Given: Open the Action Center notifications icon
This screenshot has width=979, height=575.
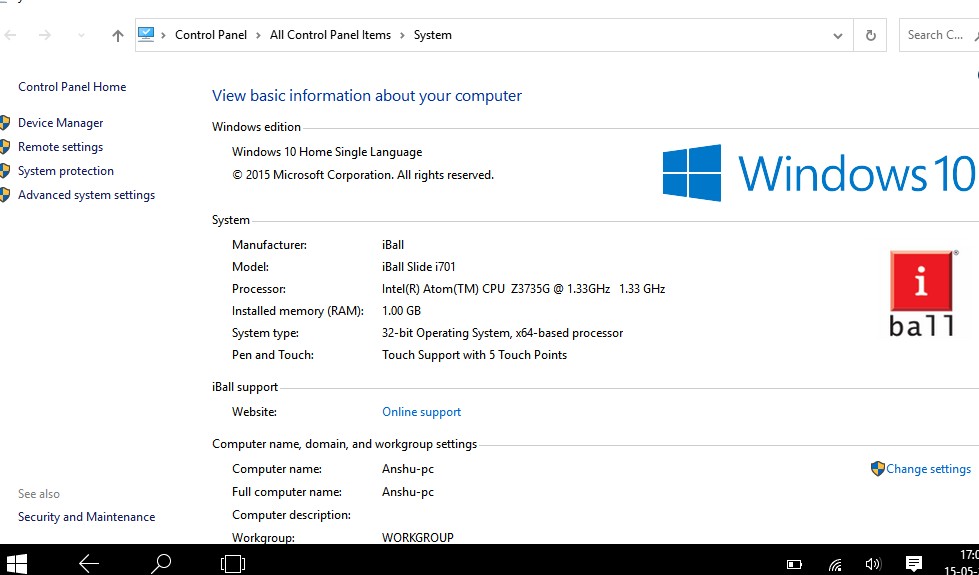Looking at the screenshot, I should (913, 564).
